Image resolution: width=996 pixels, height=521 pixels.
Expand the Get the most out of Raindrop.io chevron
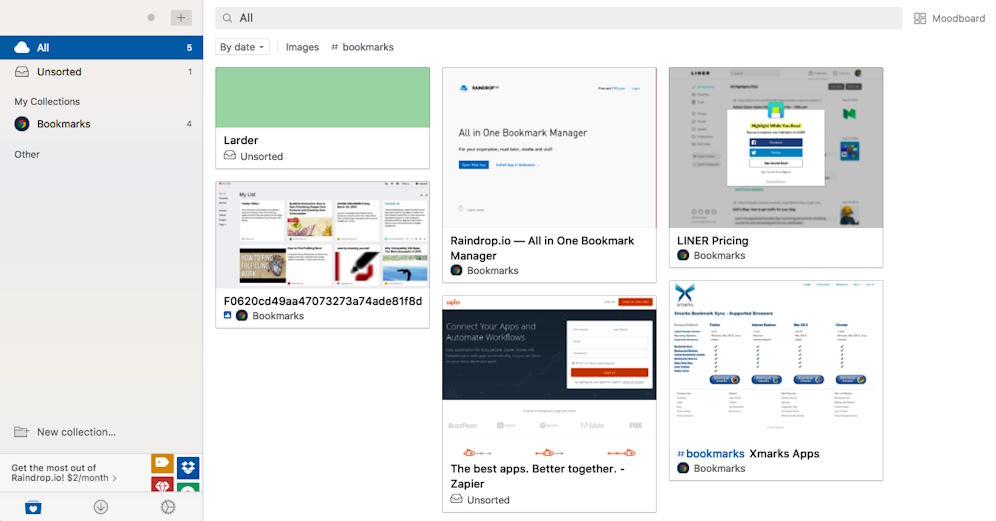coord(114,478)
